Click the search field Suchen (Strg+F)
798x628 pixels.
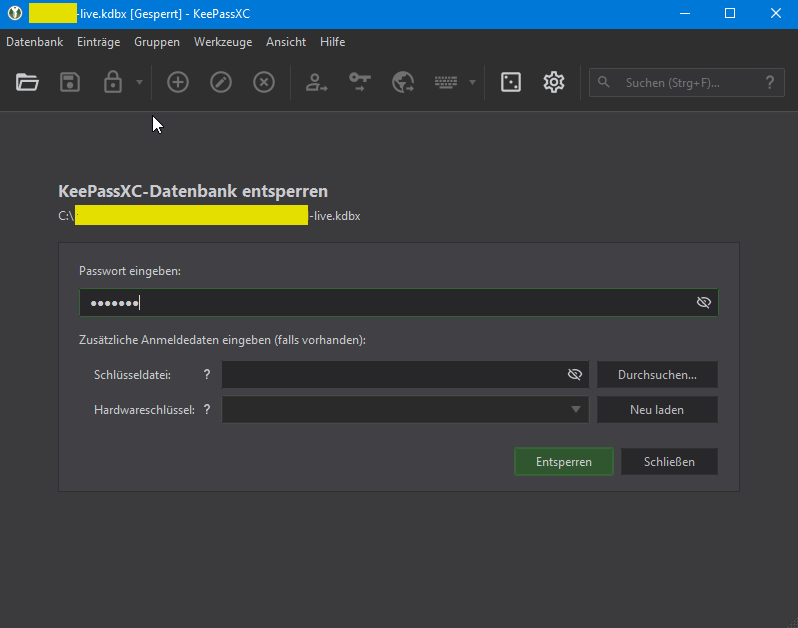[x=687, y=82]
